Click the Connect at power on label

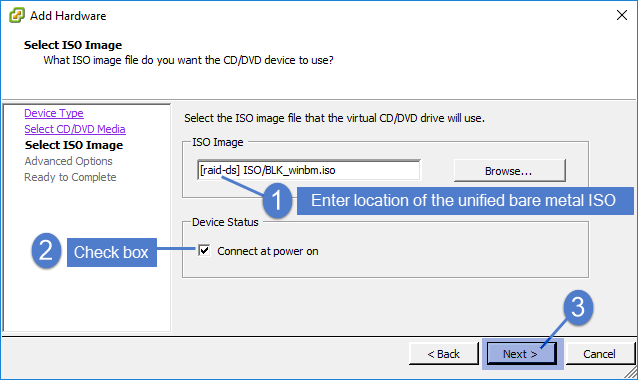(x=268, y=251)
